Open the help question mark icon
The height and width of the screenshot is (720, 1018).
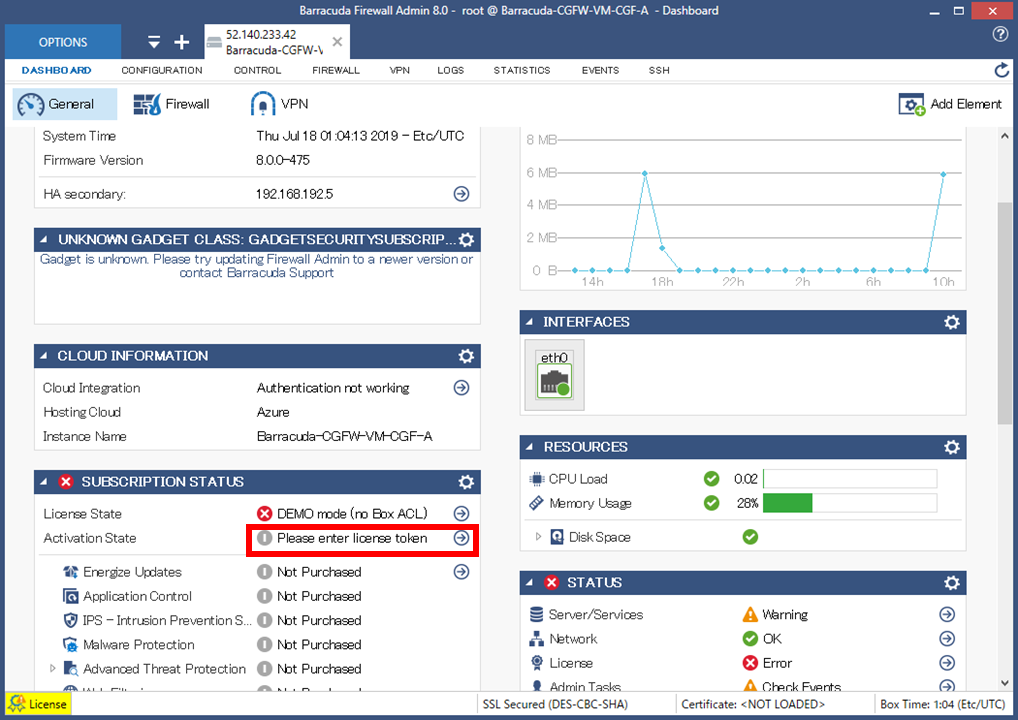1000,34
